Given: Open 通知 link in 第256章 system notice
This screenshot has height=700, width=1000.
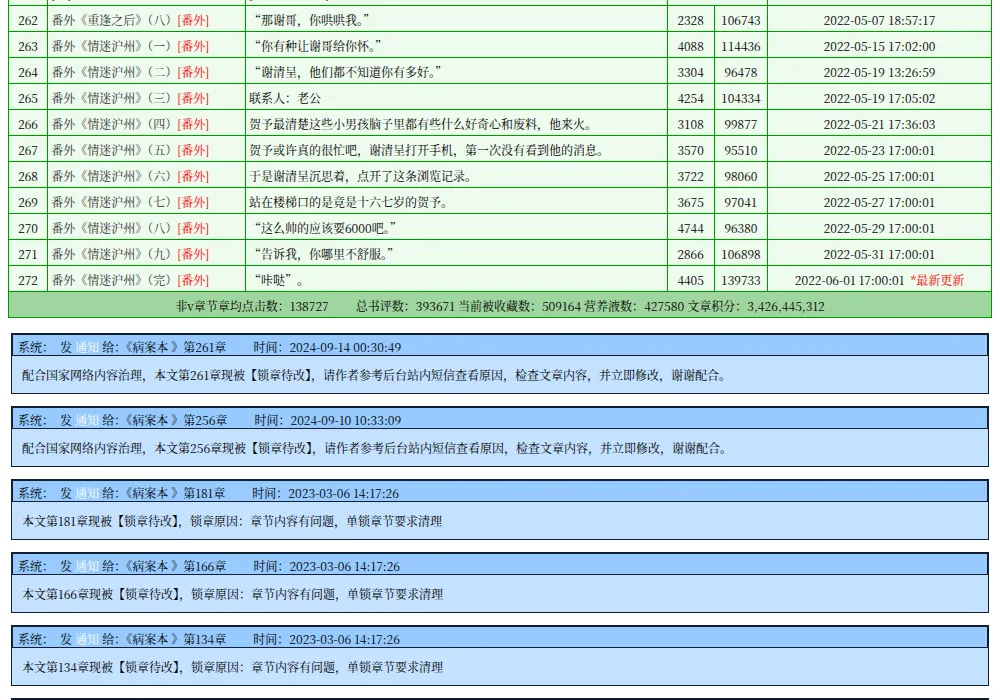Looking at the screenshot, I should click(87, 421).
